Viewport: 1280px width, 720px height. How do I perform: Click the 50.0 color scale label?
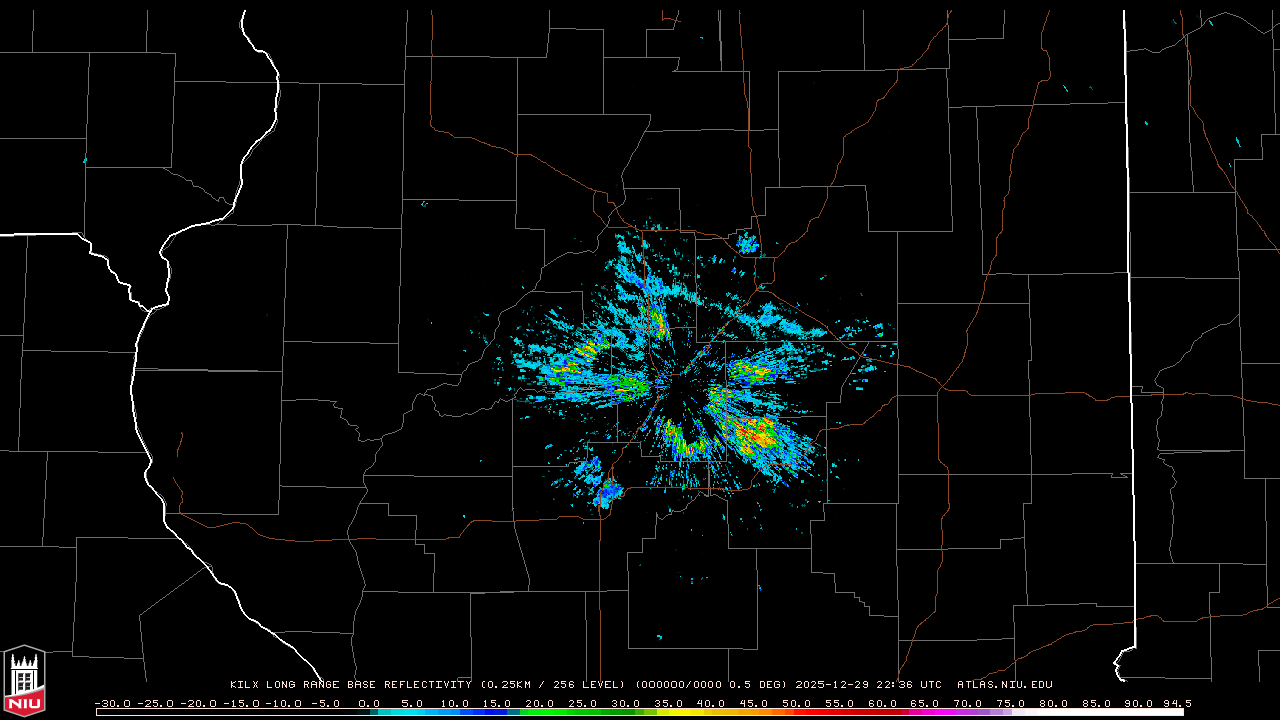pyautogui.click(x=797, y=703)
